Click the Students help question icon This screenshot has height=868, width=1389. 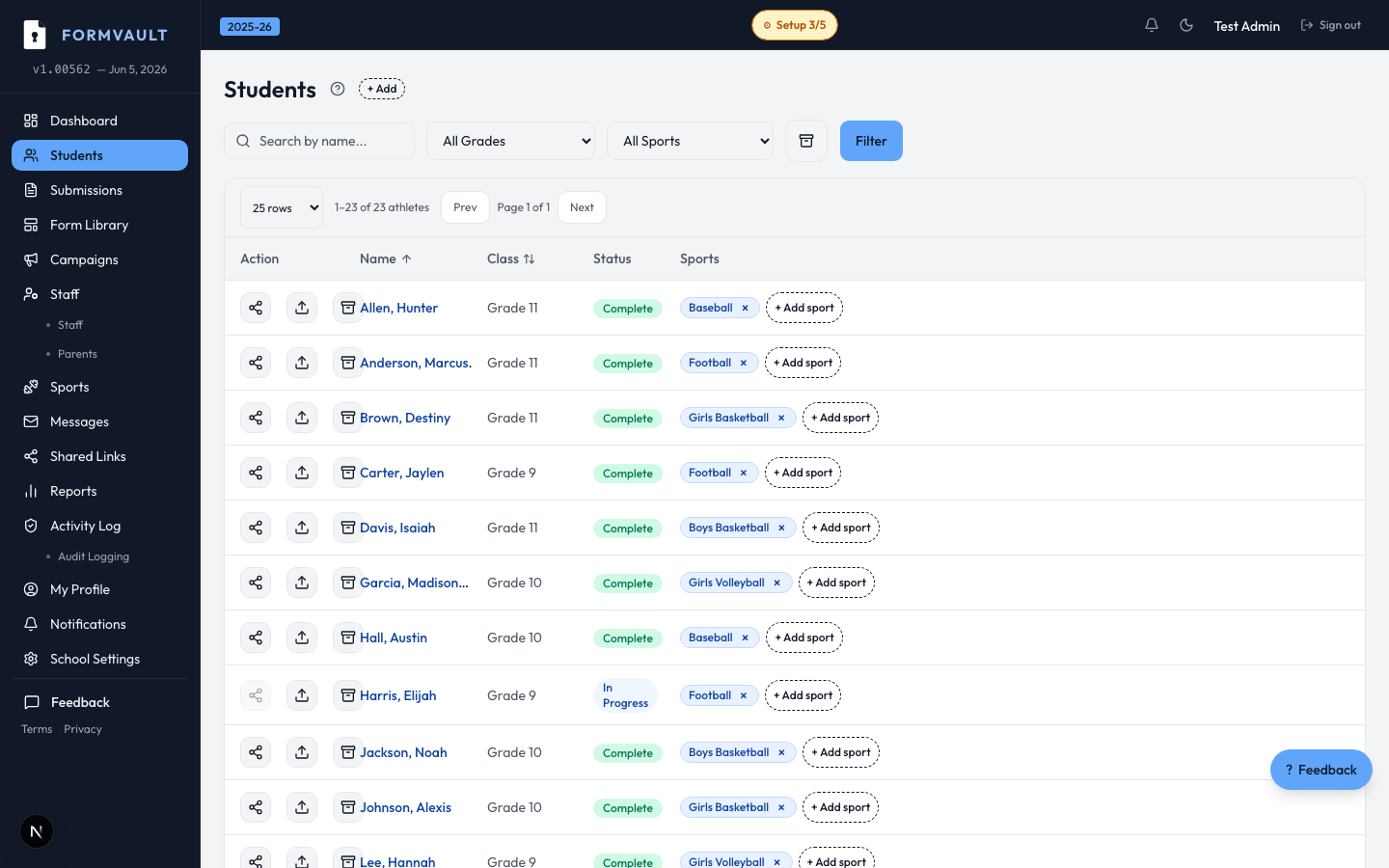click(x=338, y=89)
